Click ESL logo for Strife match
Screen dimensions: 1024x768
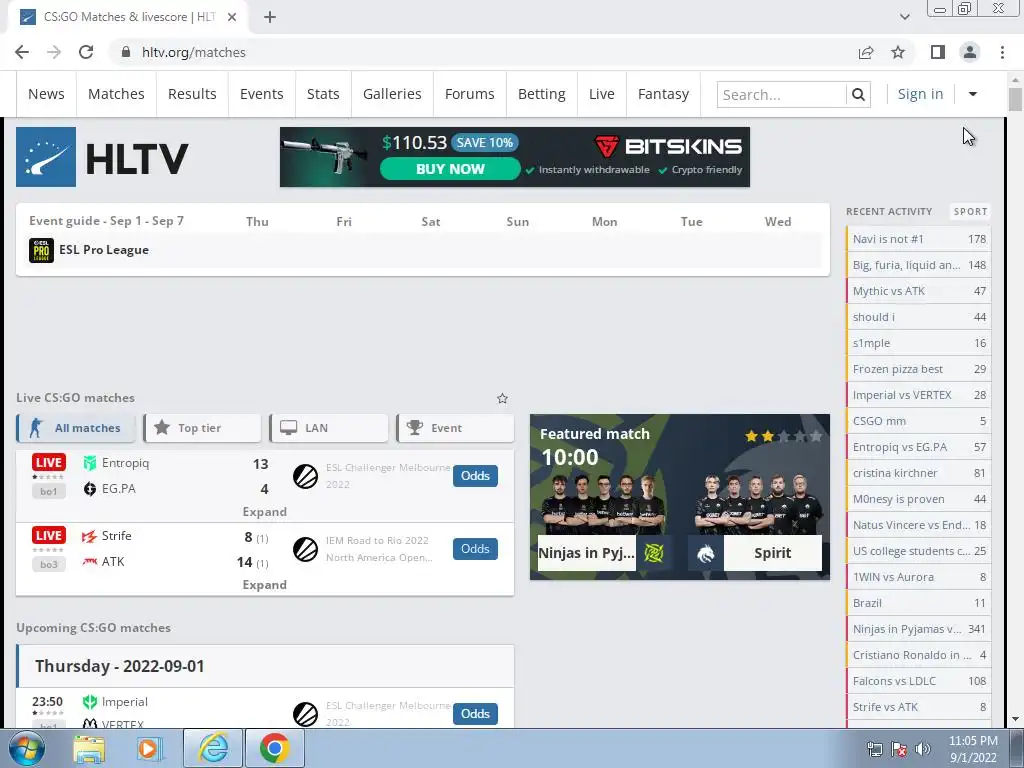(305, 549)
